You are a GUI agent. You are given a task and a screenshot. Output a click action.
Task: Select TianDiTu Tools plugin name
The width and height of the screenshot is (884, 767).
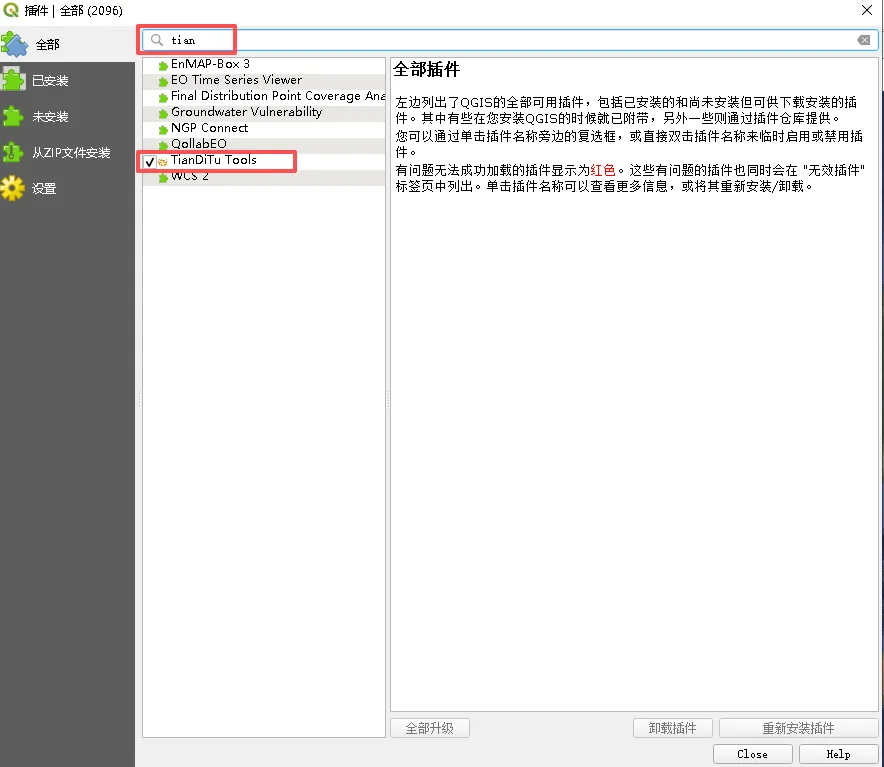click(x=214, y=160)
